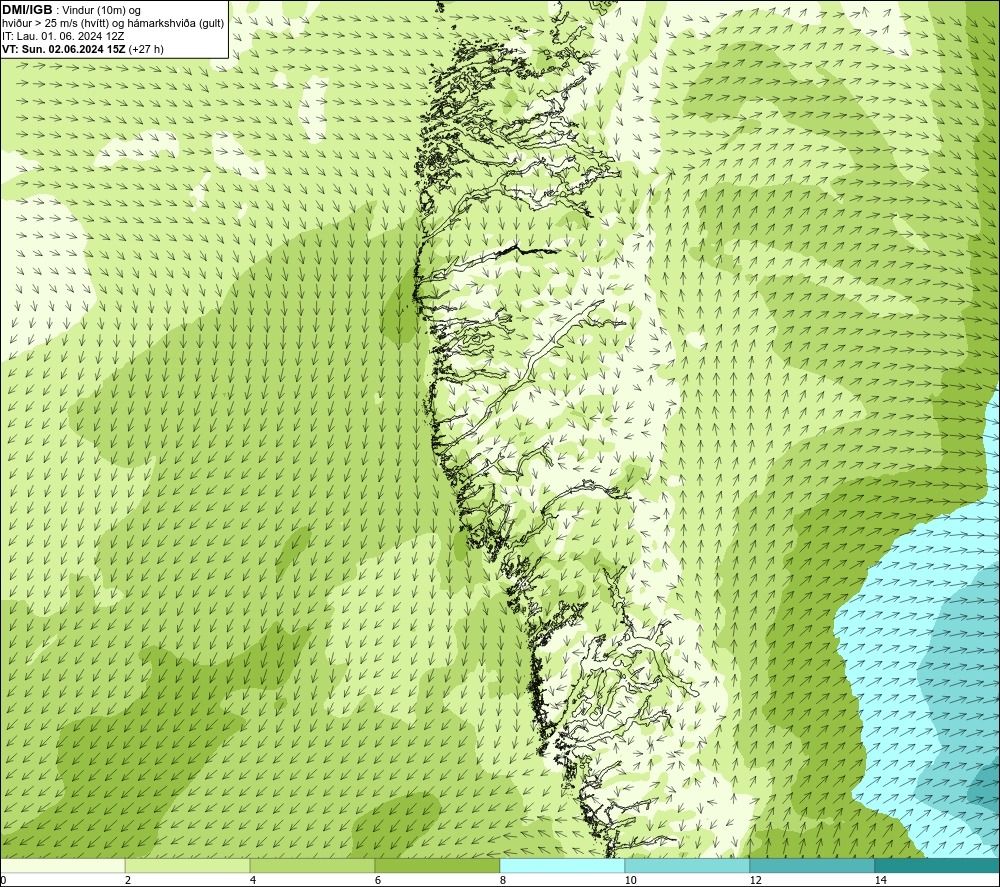This screenshot has height=887, width=1000.
Task: Click the 0–2 m/s palest color band
Action: [62, 866]
